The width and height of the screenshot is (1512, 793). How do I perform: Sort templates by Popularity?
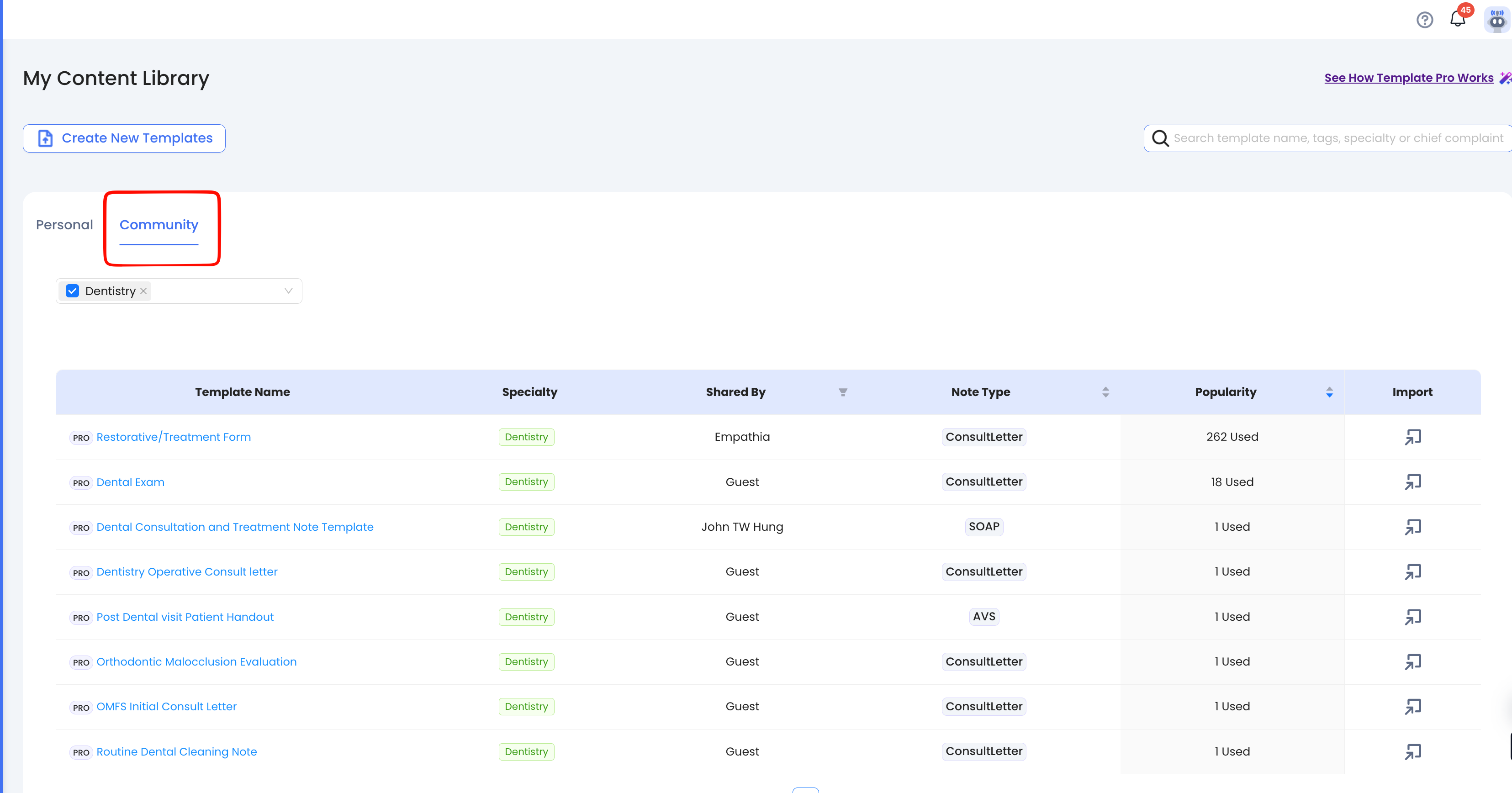[x=1329, y=392]
